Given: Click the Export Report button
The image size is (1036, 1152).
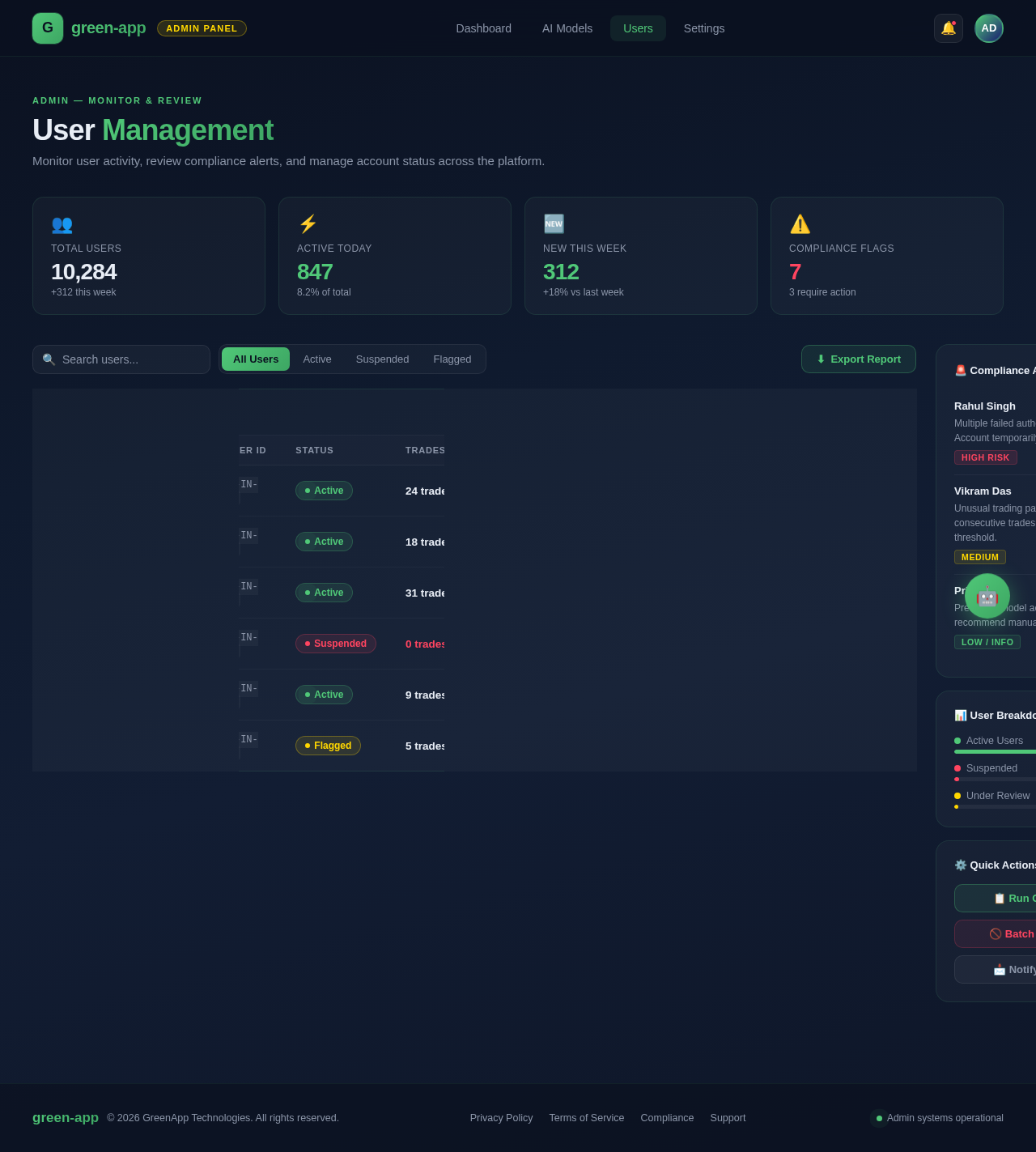Looking at the screenshot, I should pyautogui.click(x=859, y=359).
